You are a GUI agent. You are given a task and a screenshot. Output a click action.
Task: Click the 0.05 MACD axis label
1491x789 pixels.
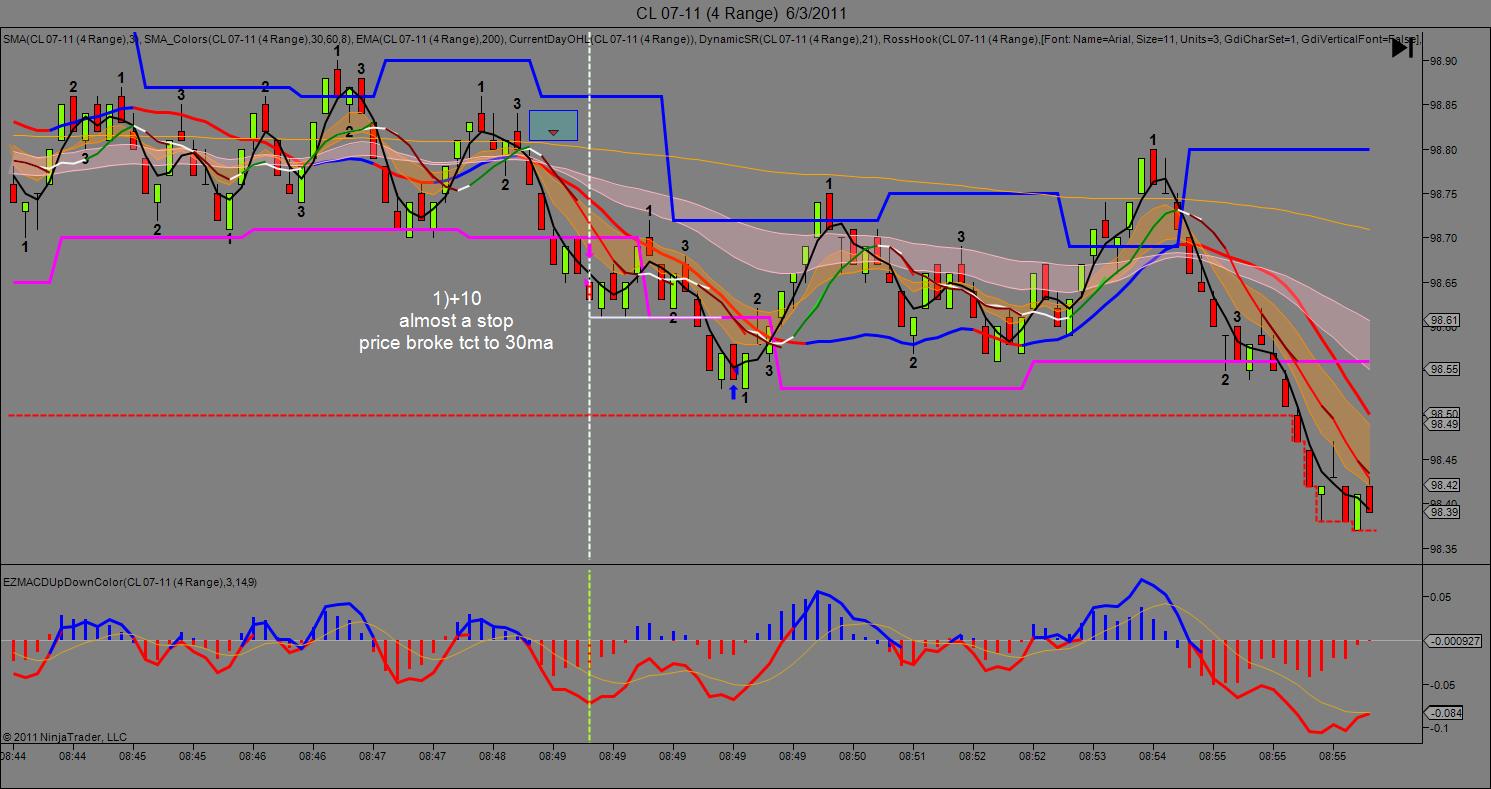pos(1440,597)
